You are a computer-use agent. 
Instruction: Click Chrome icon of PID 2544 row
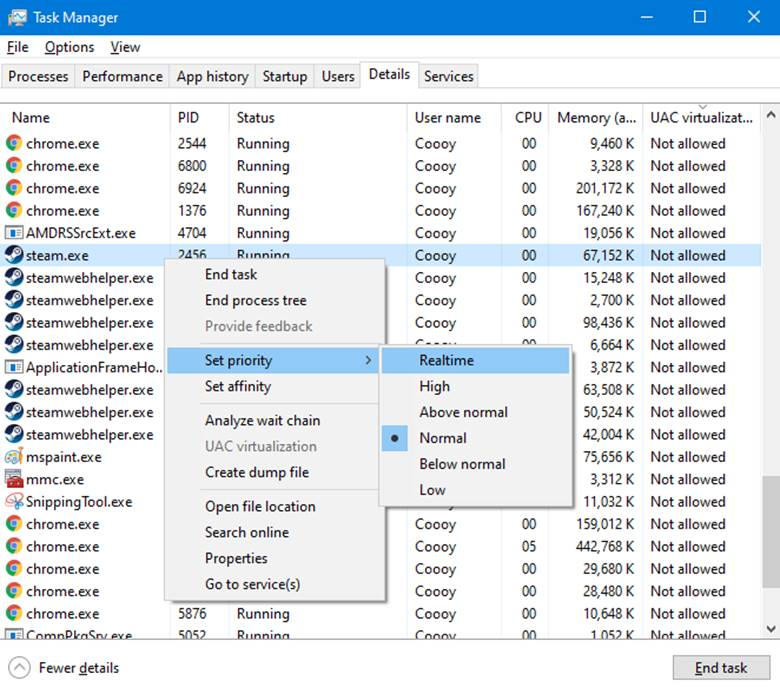(x=14, y=143)
